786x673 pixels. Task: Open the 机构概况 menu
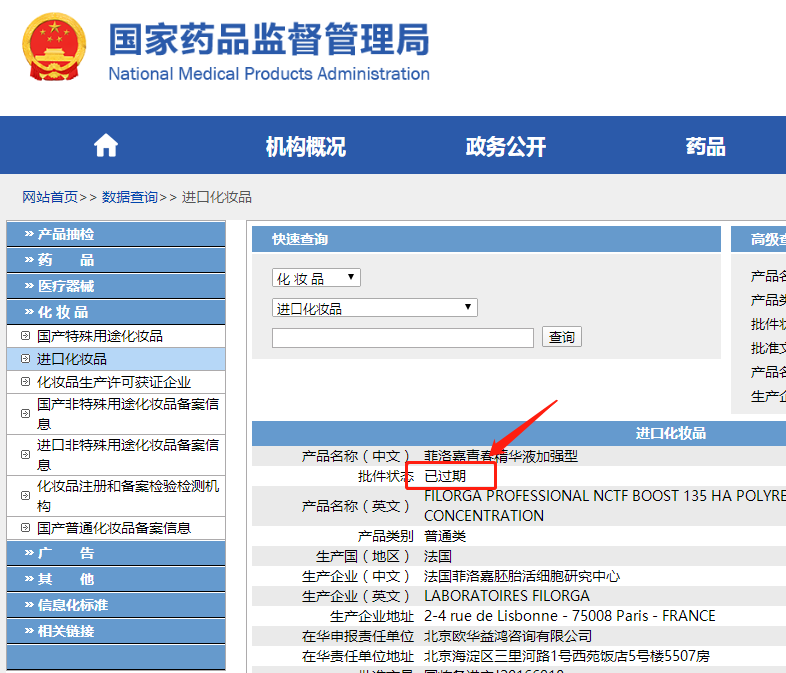[305, 146]
